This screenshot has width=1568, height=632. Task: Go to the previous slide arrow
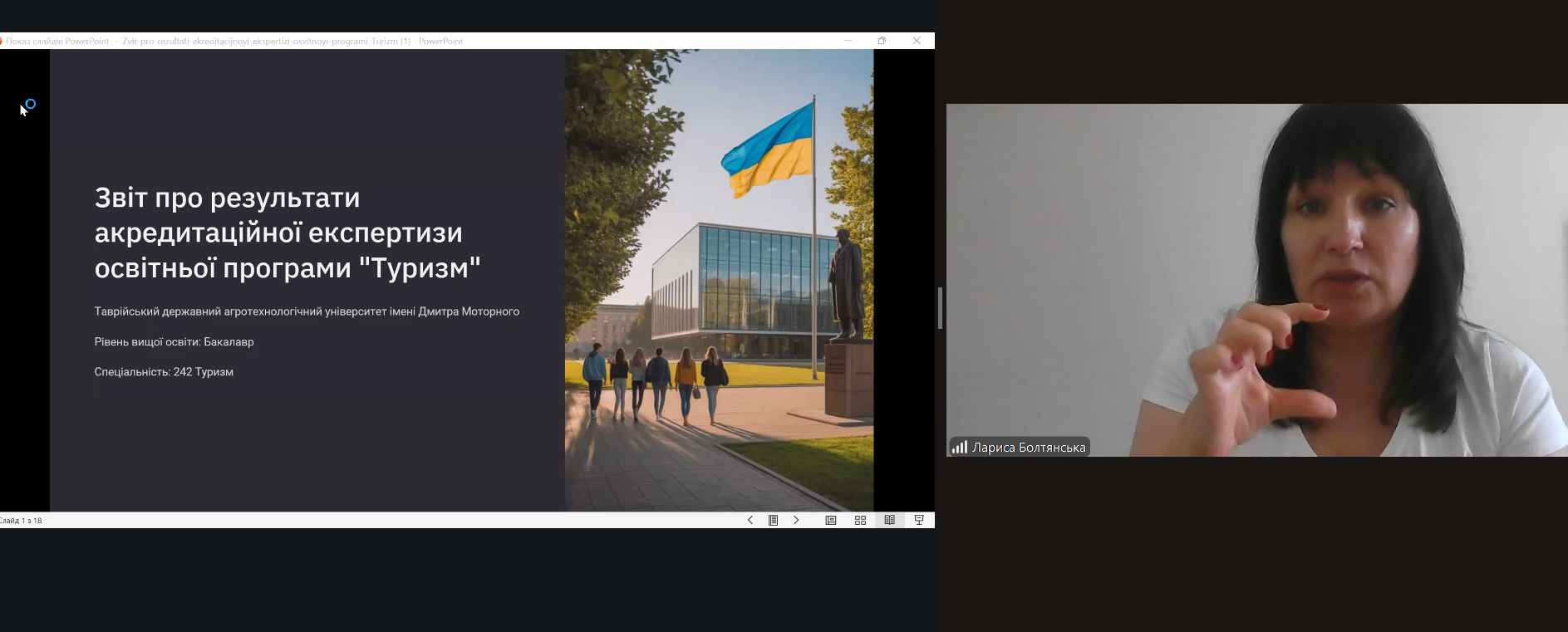pos(750,520)
